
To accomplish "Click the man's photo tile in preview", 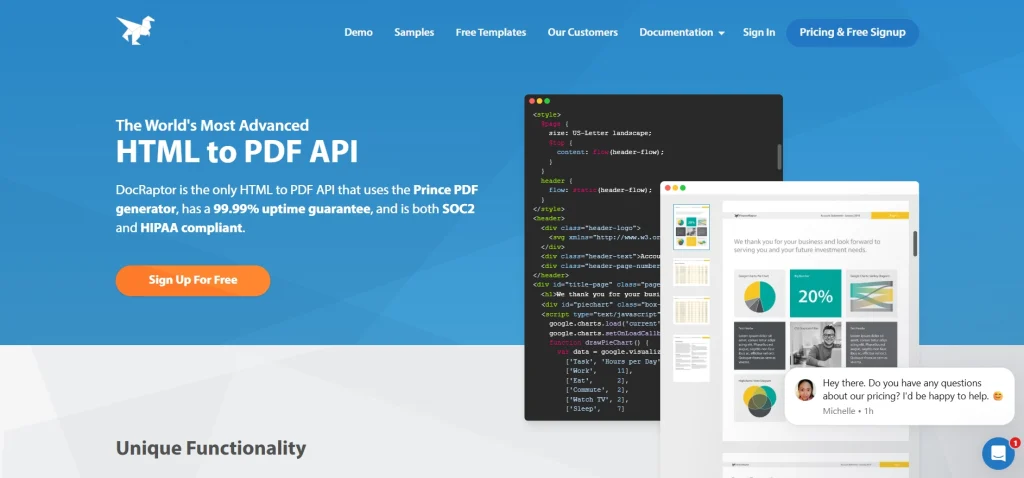I will click(815, 344).
